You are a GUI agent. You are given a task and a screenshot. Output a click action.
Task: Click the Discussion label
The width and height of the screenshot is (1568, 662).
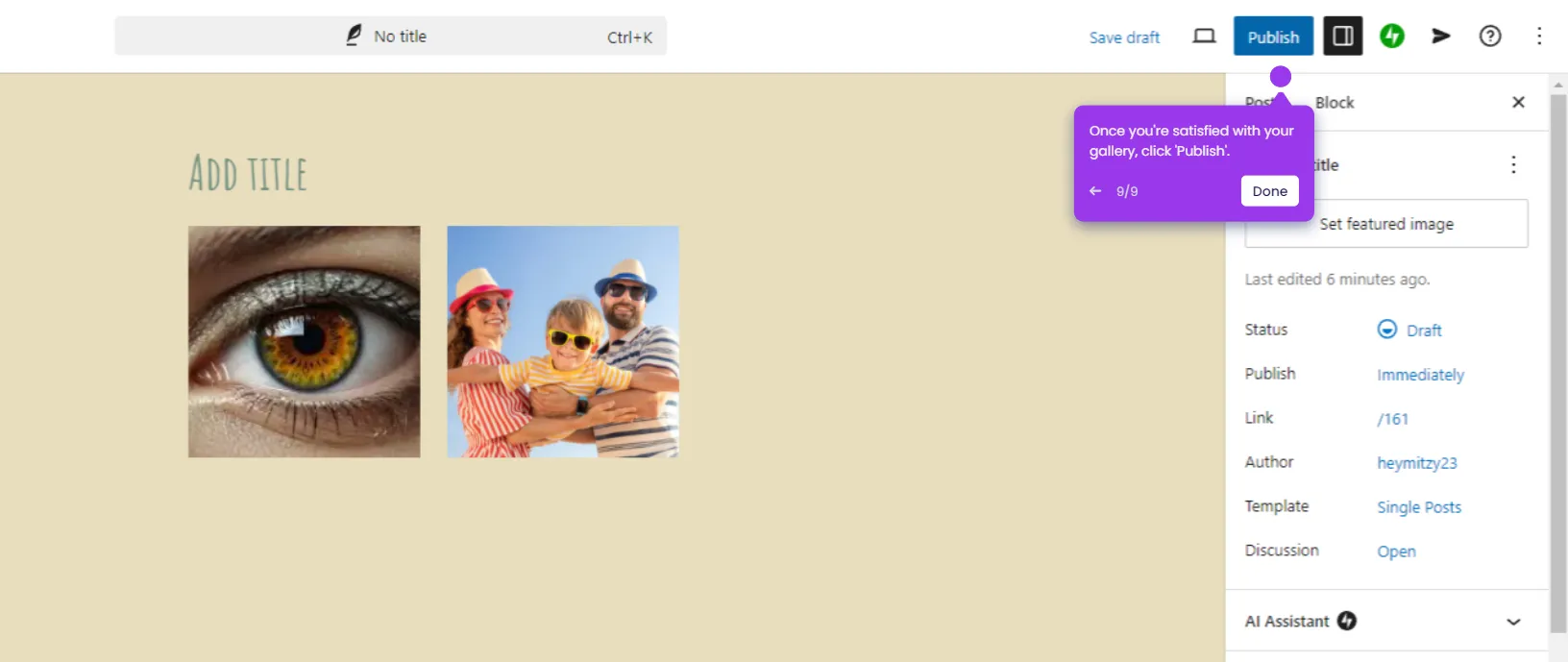(1282, 551)
